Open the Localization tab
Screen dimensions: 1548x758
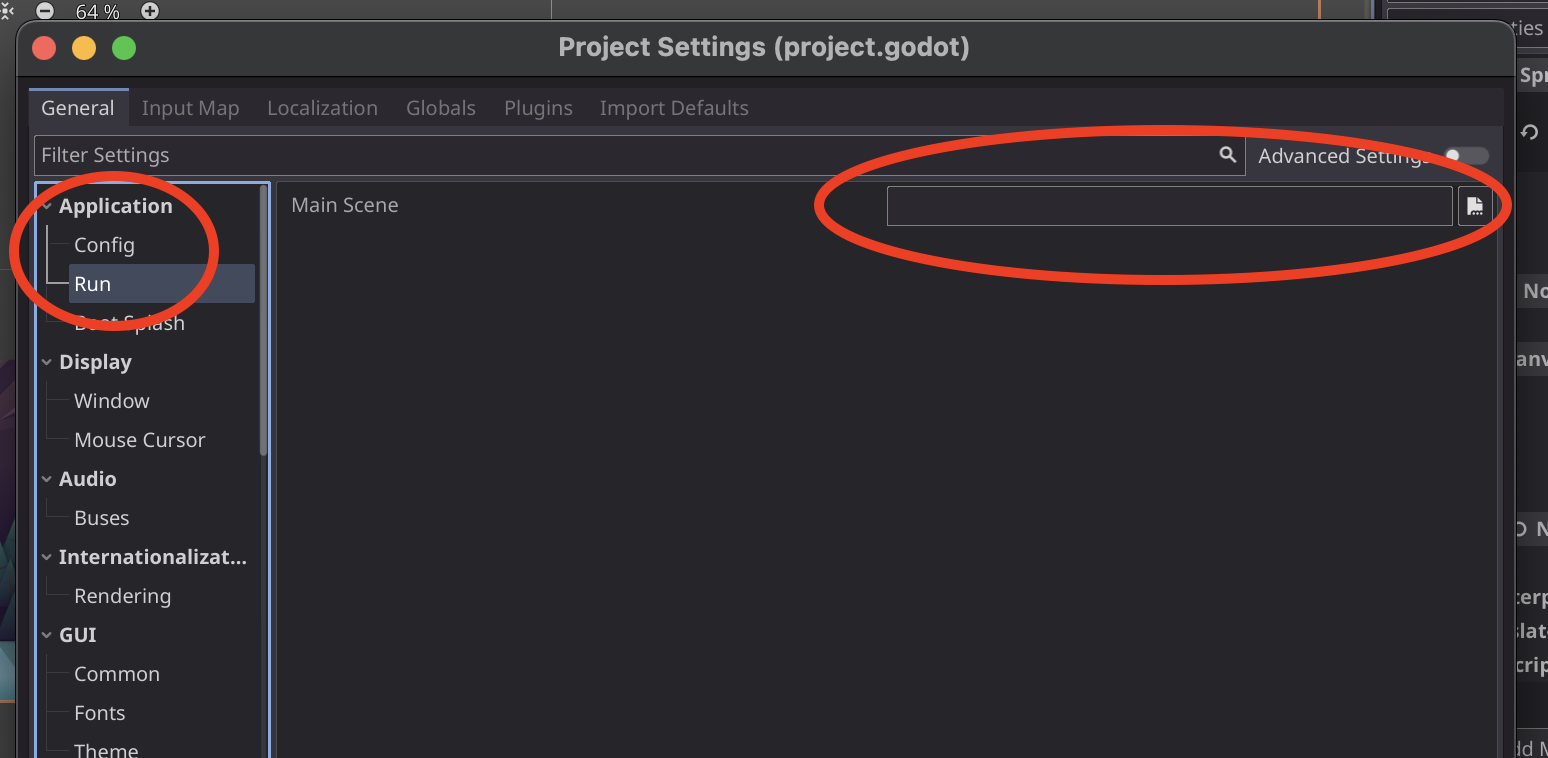[x=322, y=107]
